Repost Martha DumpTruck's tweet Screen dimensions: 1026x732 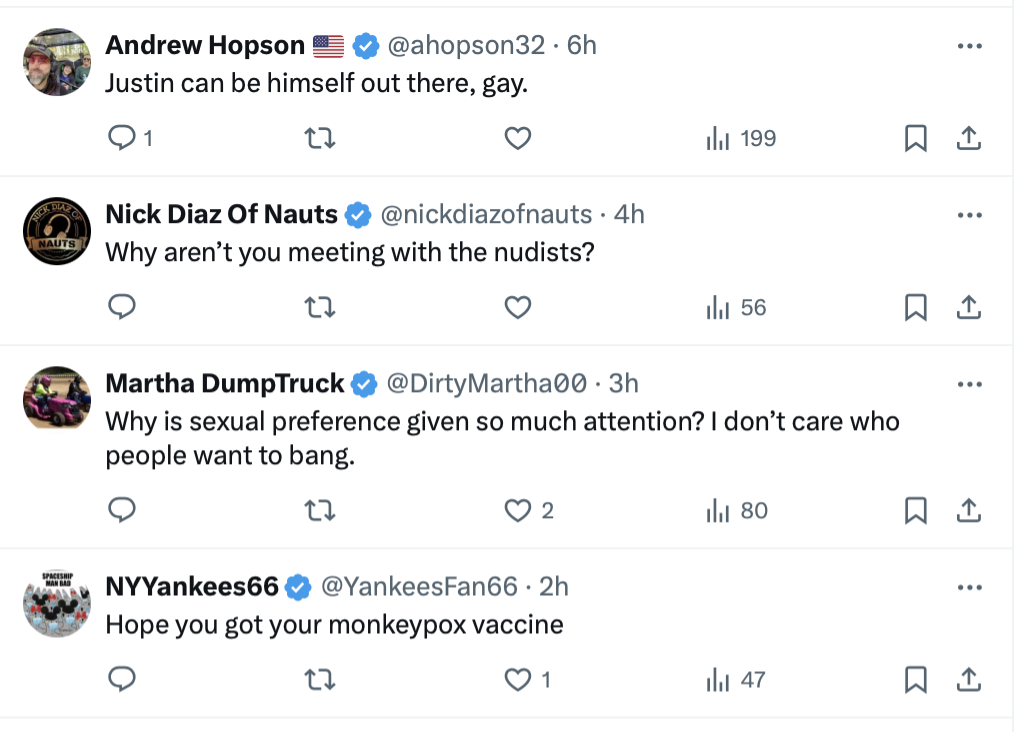tap(319, 511)
